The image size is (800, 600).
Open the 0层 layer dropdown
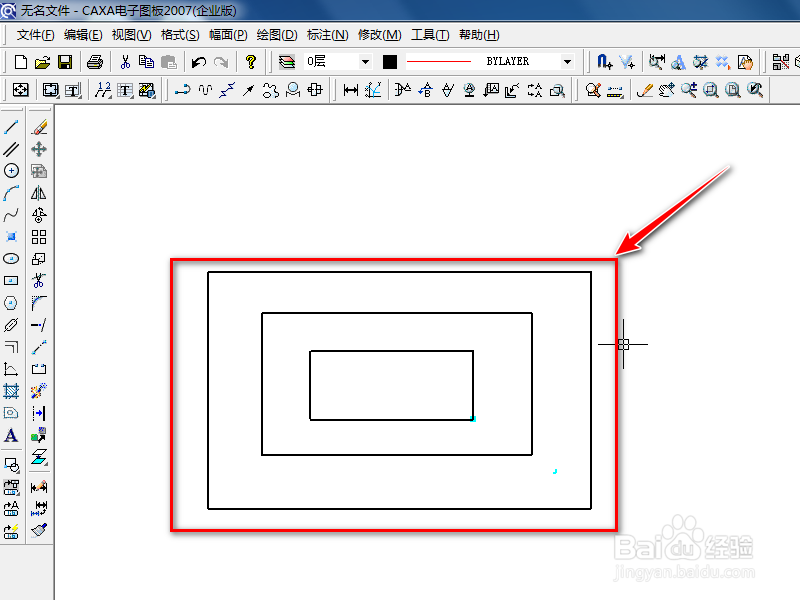[365, 62]
